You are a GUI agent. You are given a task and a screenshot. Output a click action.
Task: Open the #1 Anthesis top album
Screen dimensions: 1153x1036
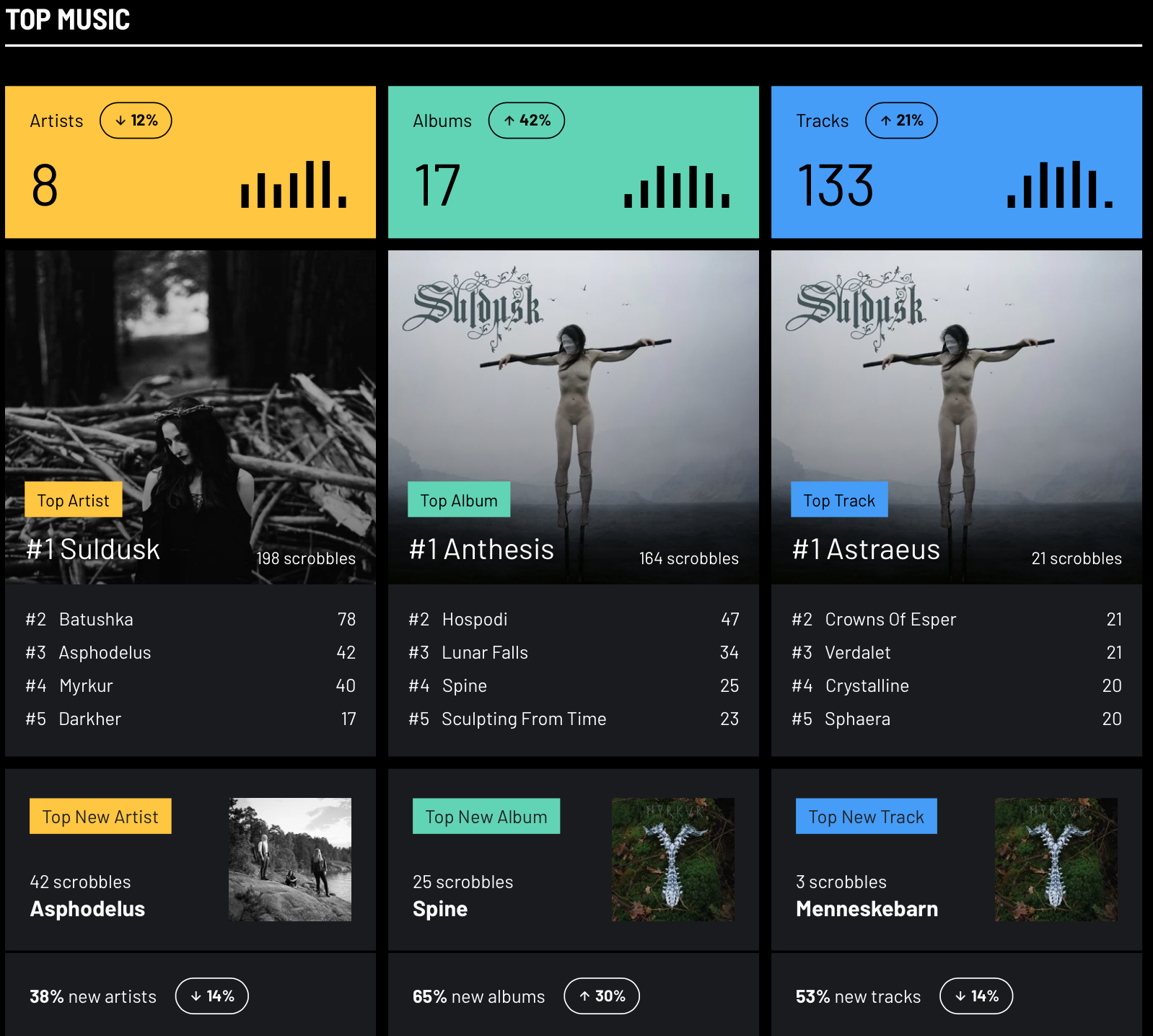[x=481, y=550]
